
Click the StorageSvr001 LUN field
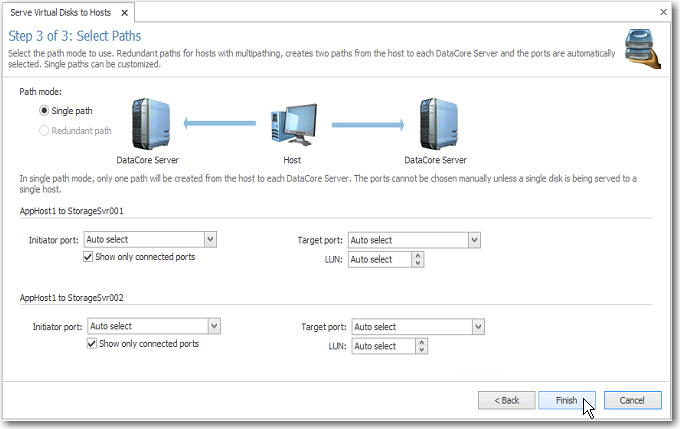pos(378,260)
